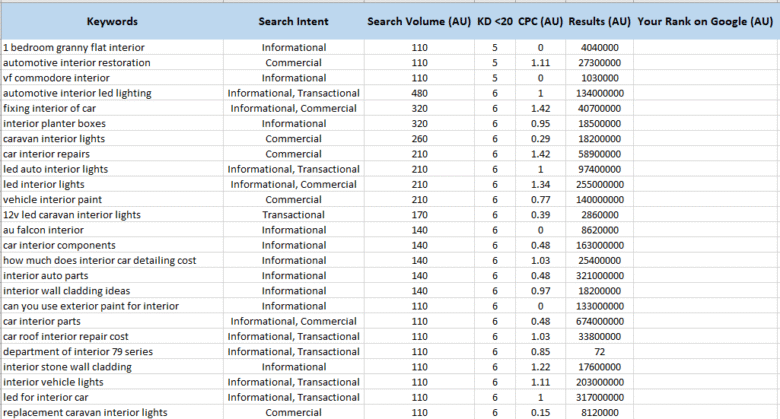Click the Your Rank on Google (AU) header

coord(705,21)
